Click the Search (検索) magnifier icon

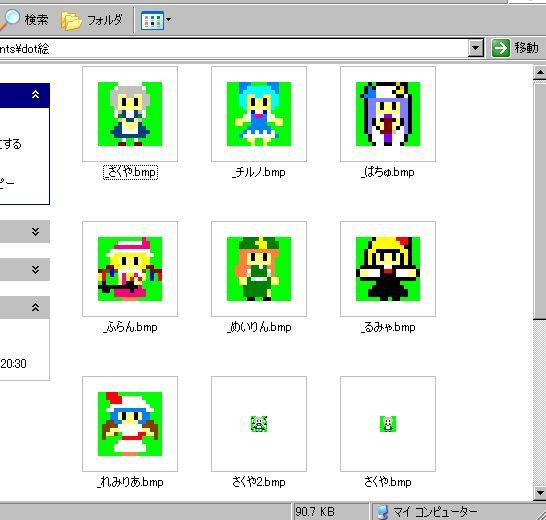[x=9, y=20]
